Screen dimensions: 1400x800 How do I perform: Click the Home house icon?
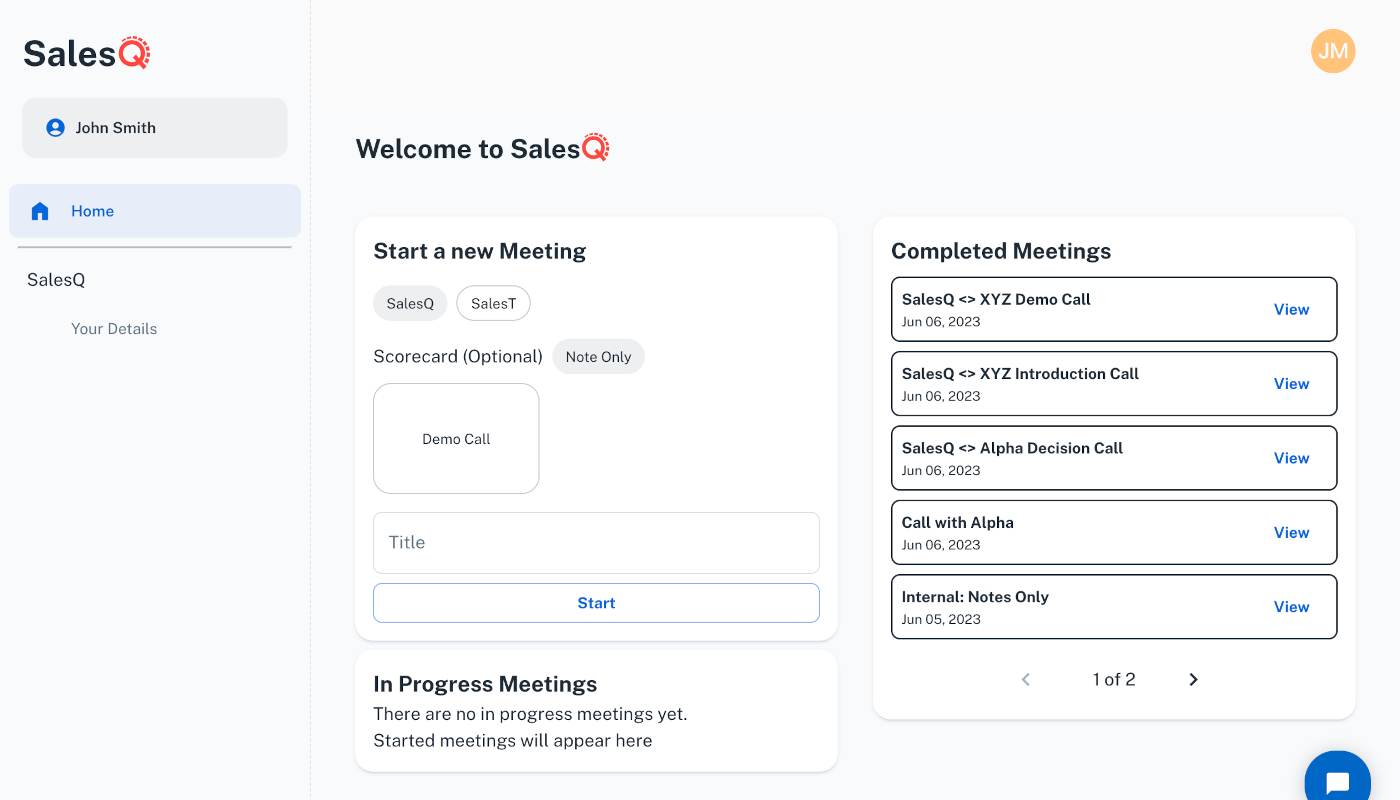coord(40,211)
